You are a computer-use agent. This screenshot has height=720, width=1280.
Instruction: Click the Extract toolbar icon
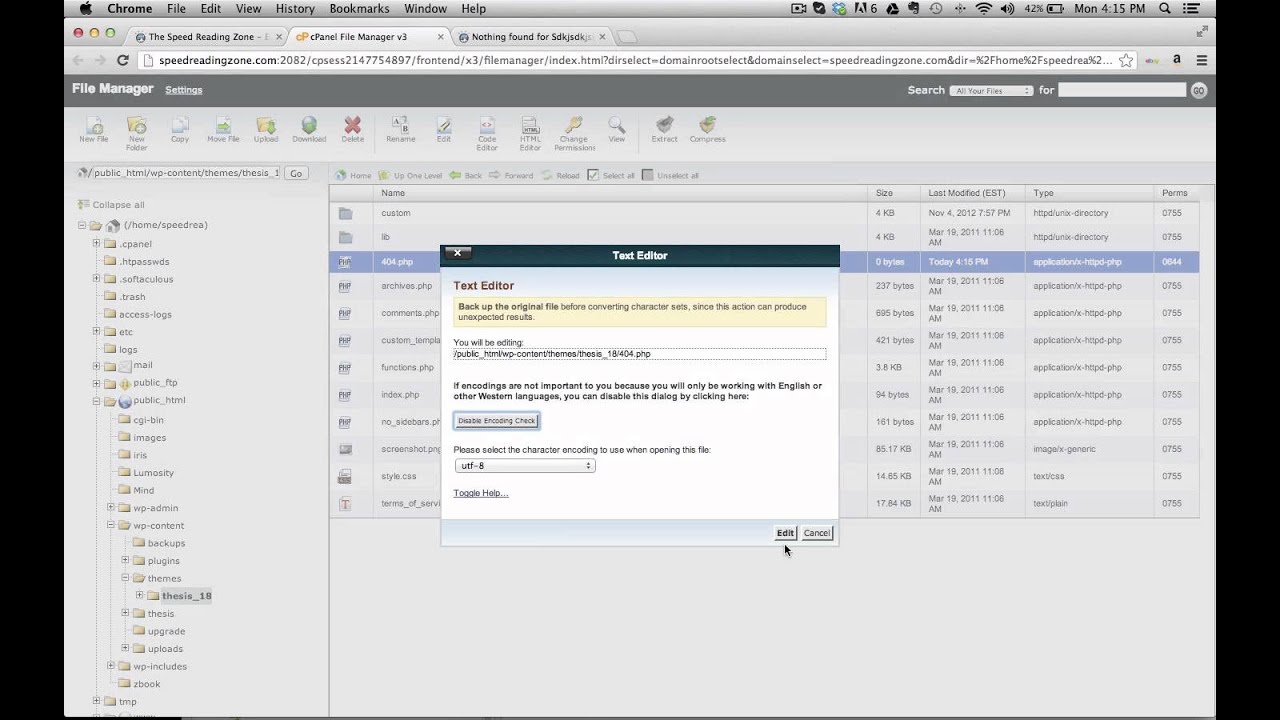click(x=664, y=130)
